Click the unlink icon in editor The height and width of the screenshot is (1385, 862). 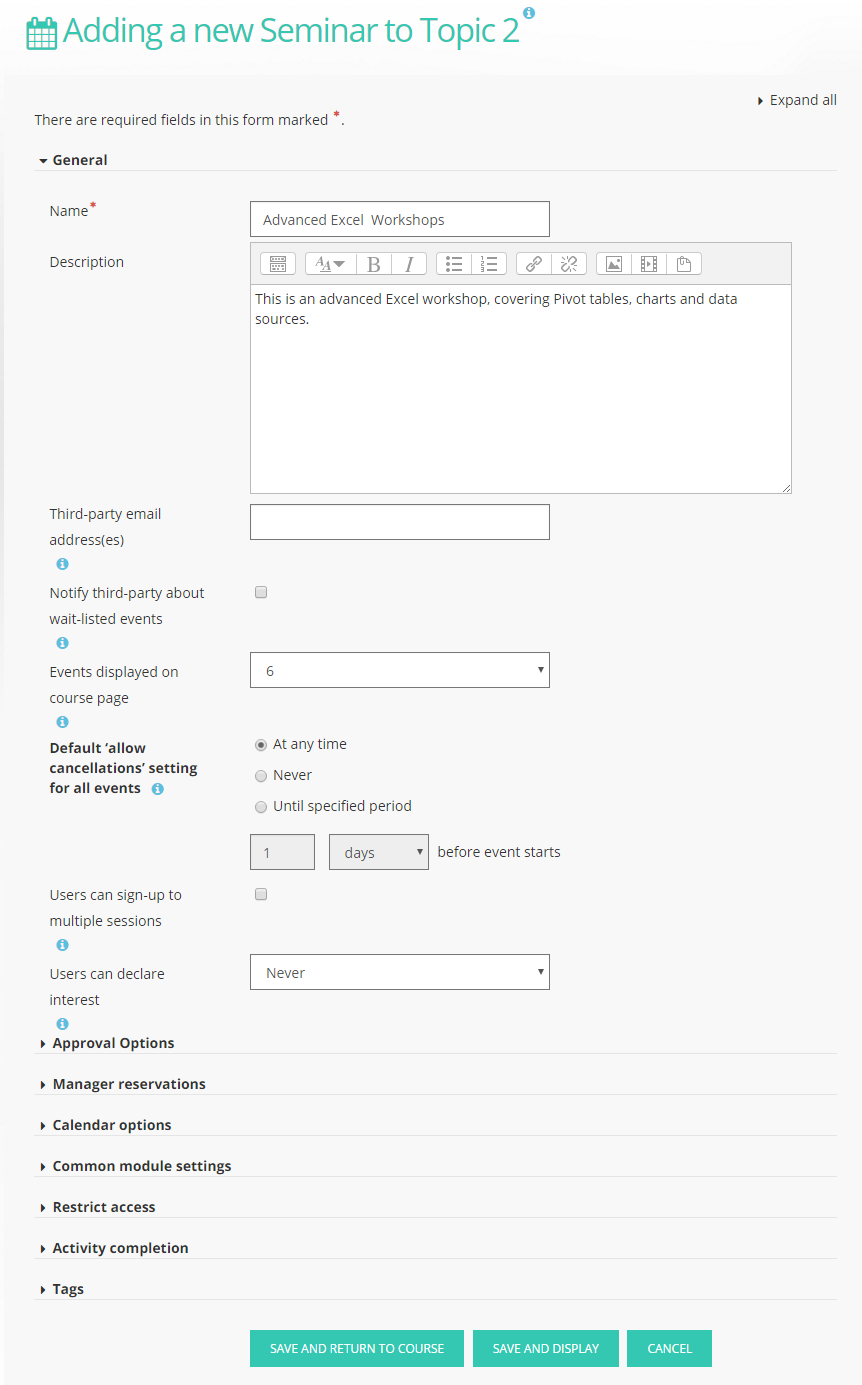pyautogui.click(x=569, y=264)
